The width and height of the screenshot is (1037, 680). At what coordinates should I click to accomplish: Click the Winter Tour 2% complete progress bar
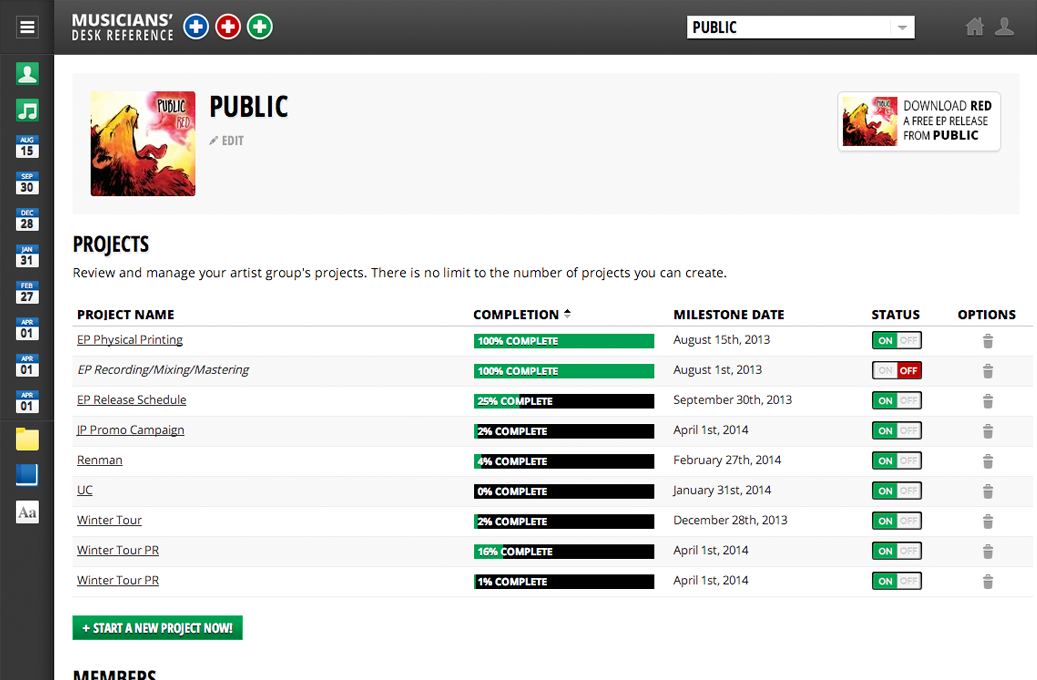tap(563, 521)
